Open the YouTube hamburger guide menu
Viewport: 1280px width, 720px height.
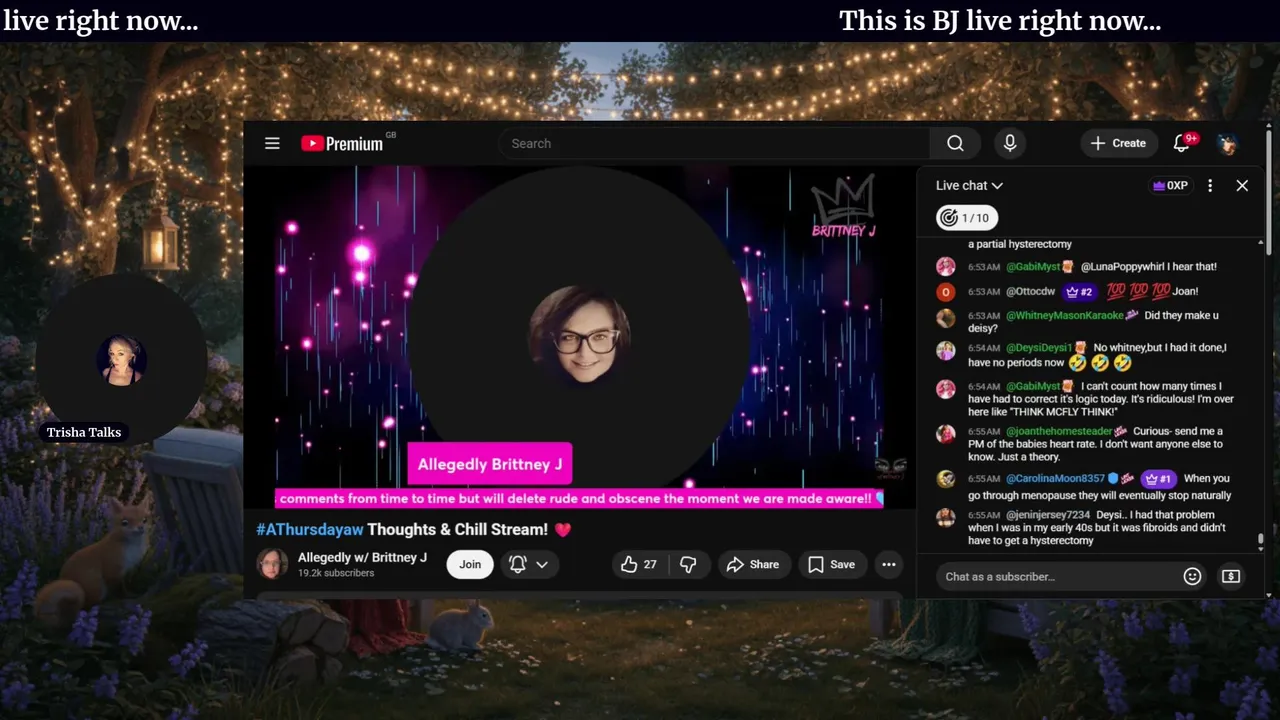[x=272, y=143]
